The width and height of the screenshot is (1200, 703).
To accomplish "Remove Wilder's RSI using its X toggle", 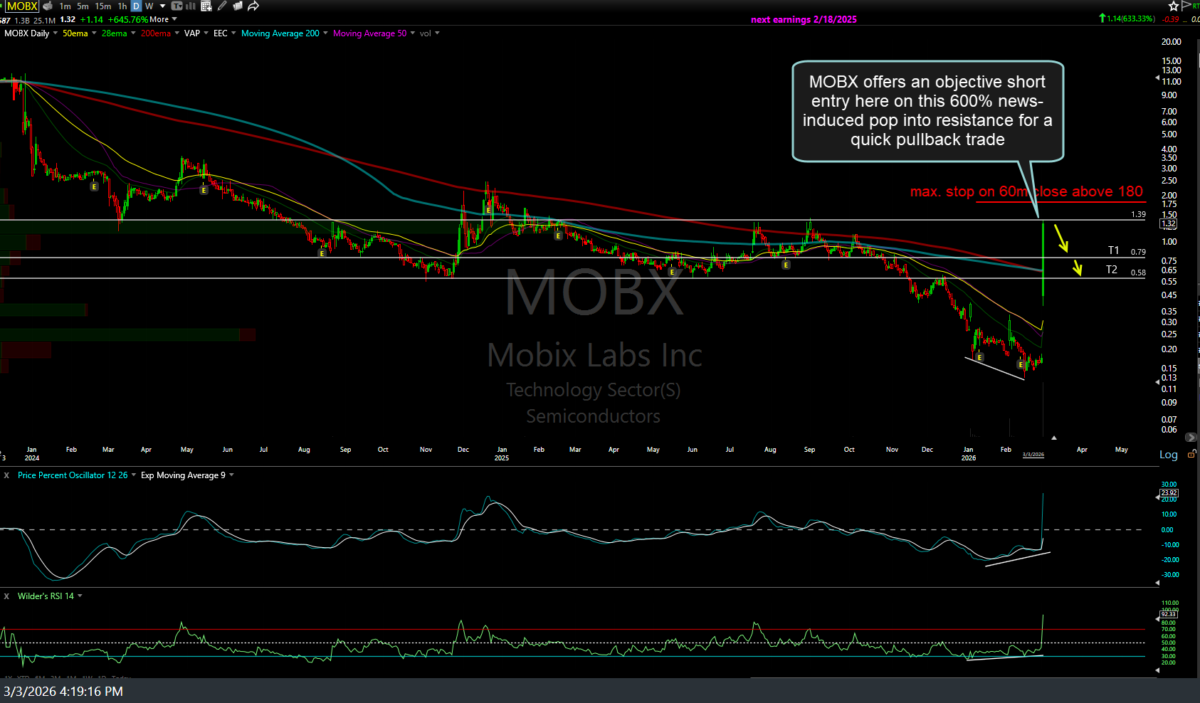I will [x=6, y=595].
